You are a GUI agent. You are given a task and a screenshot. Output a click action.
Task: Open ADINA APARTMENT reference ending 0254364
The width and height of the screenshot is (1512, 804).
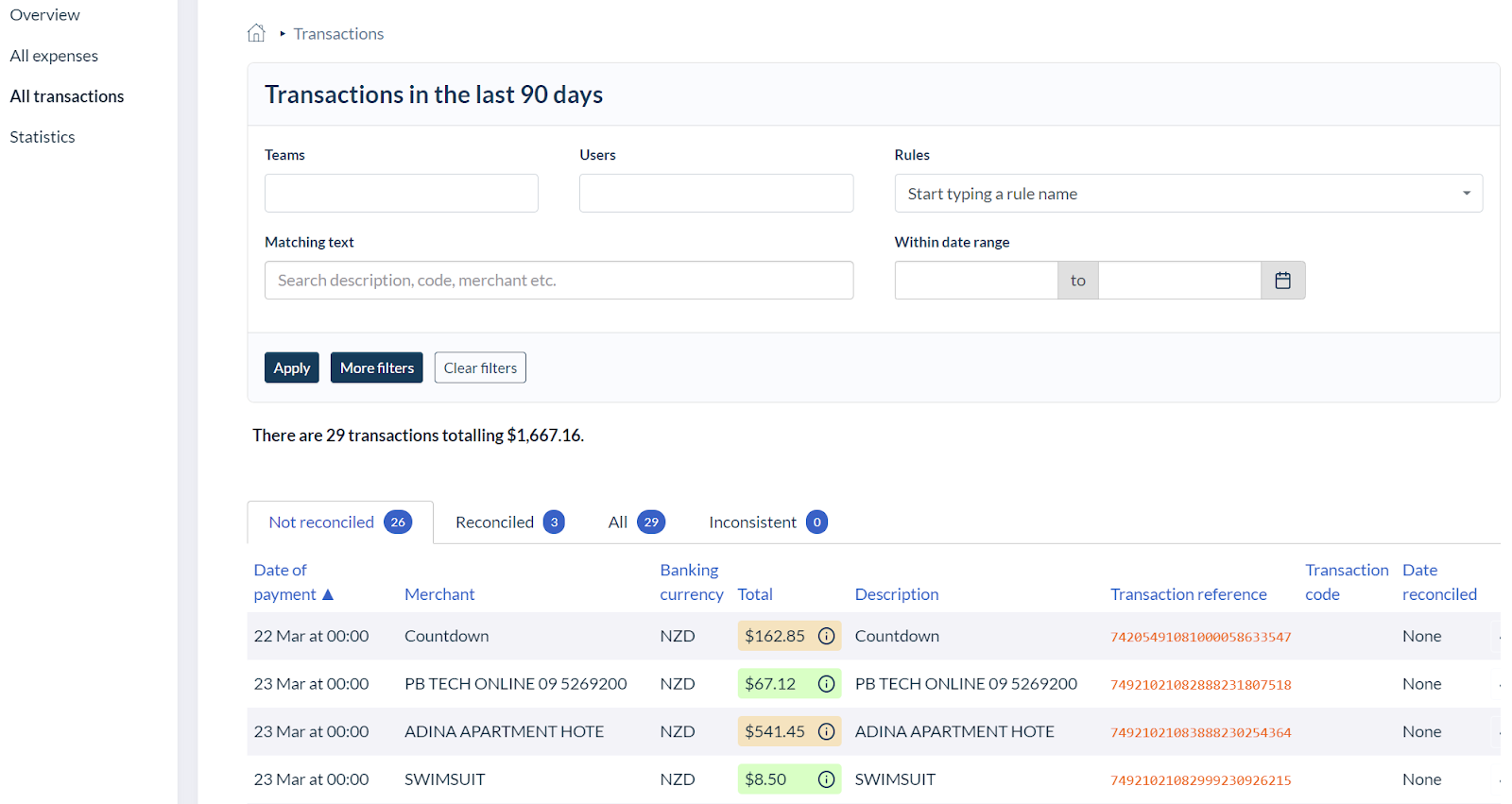pyautogui.click(x=1200, y=733)
